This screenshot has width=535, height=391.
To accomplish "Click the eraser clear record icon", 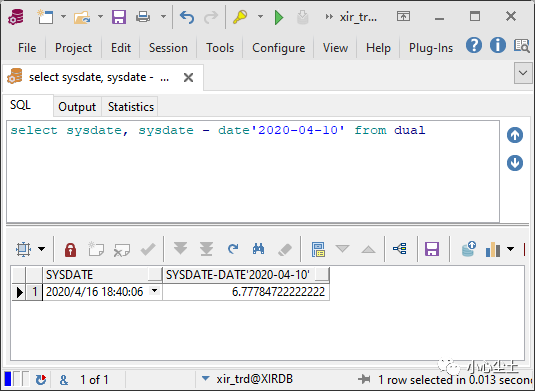I will coord(285,249).
